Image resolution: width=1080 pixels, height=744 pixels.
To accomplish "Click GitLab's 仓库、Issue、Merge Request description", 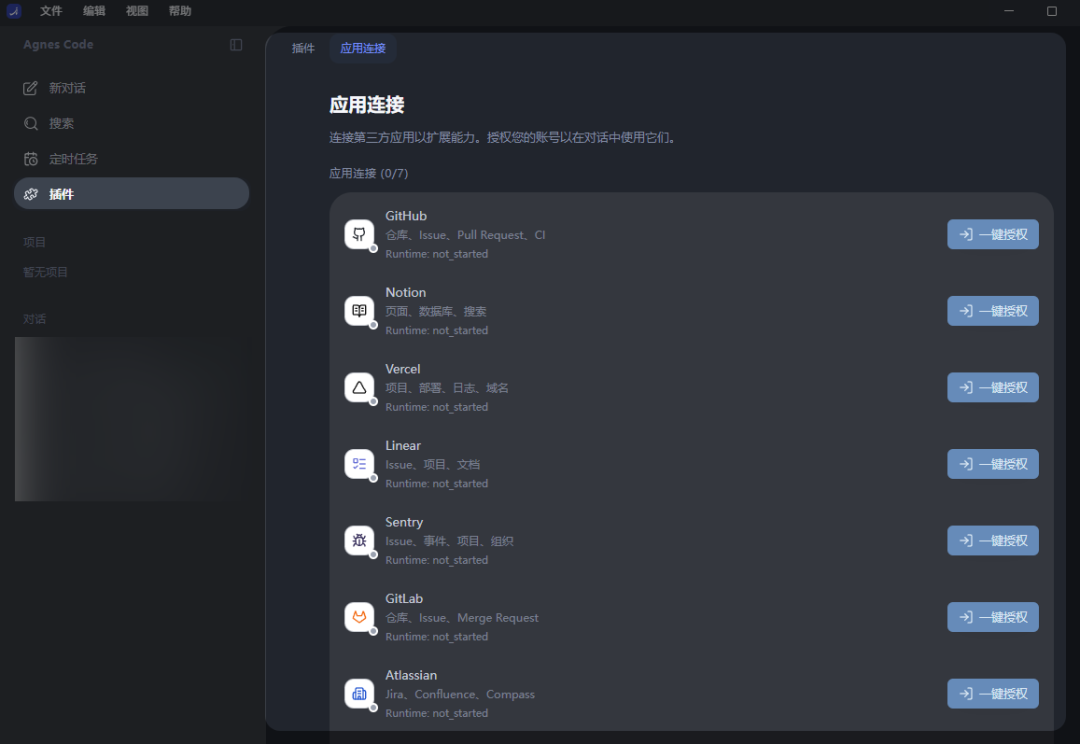I will click(x=461, y=618).
